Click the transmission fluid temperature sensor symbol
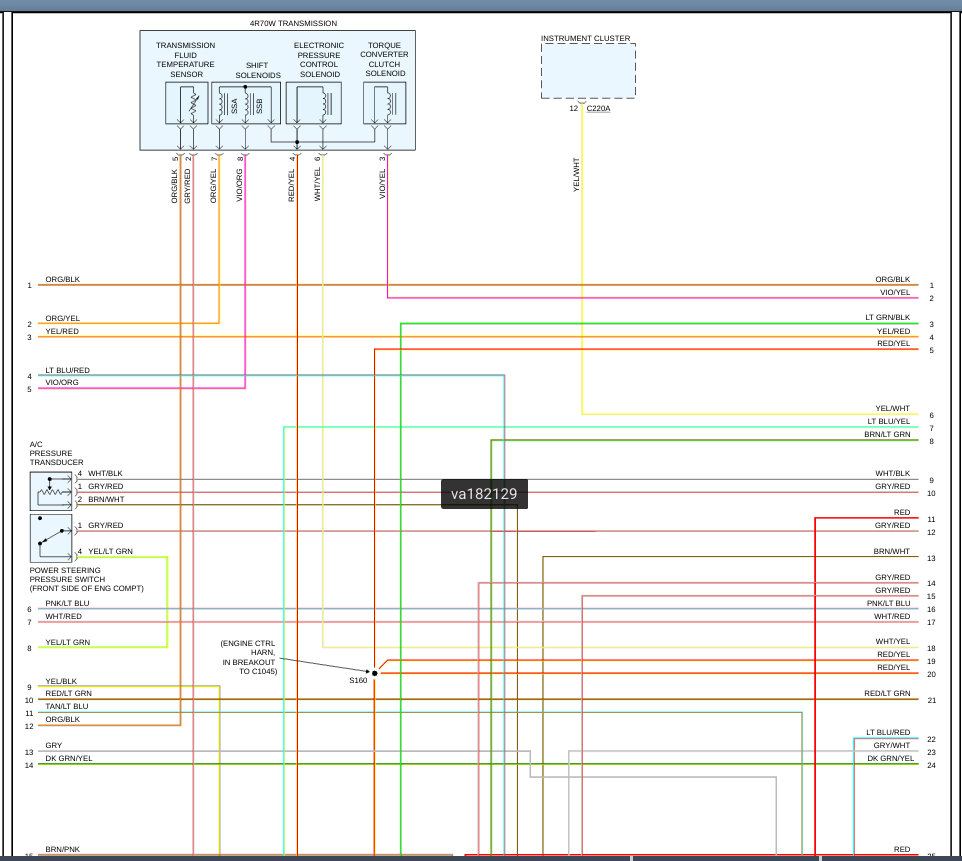Screen dimensions: 962x861 (x=187, y=103)
